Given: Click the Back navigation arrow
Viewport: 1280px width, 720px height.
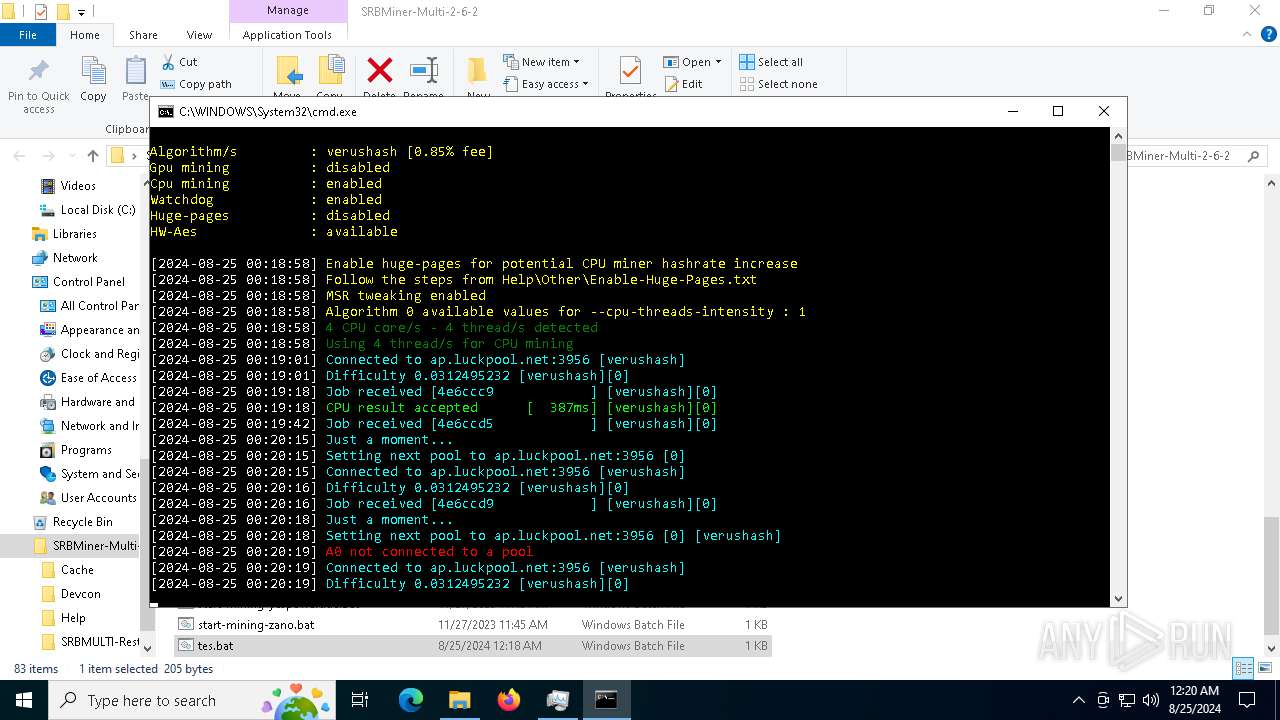Looking at the screenshot, I should tap(19, 156).
